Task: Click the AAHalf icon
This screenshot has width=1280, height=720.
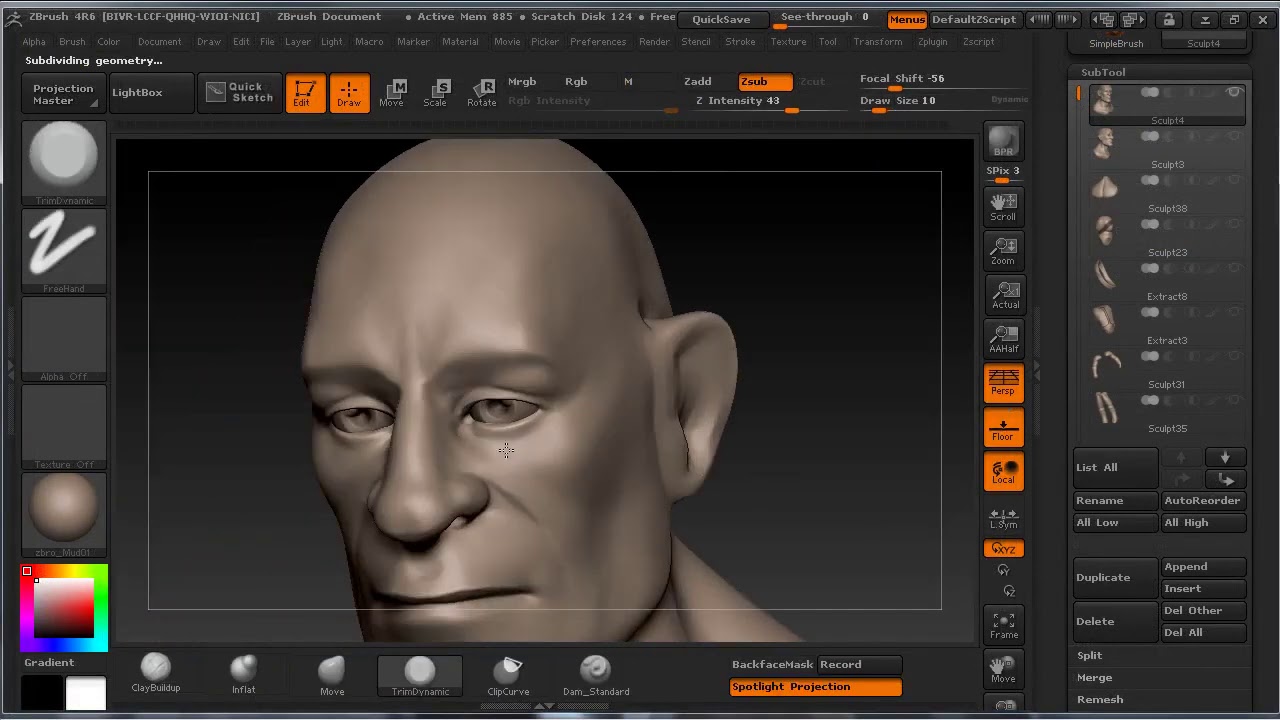Action: coord(1003,339)
